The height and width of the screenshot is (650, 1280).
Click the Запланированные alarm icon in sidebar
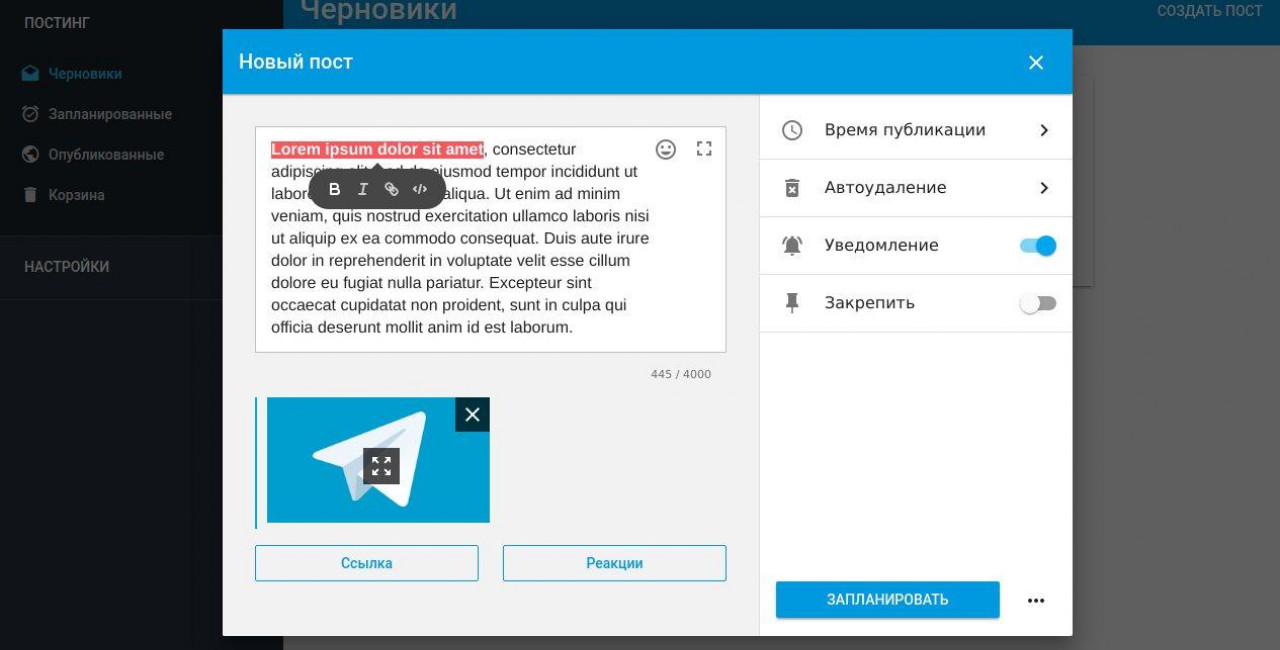[x=30, y=114]
